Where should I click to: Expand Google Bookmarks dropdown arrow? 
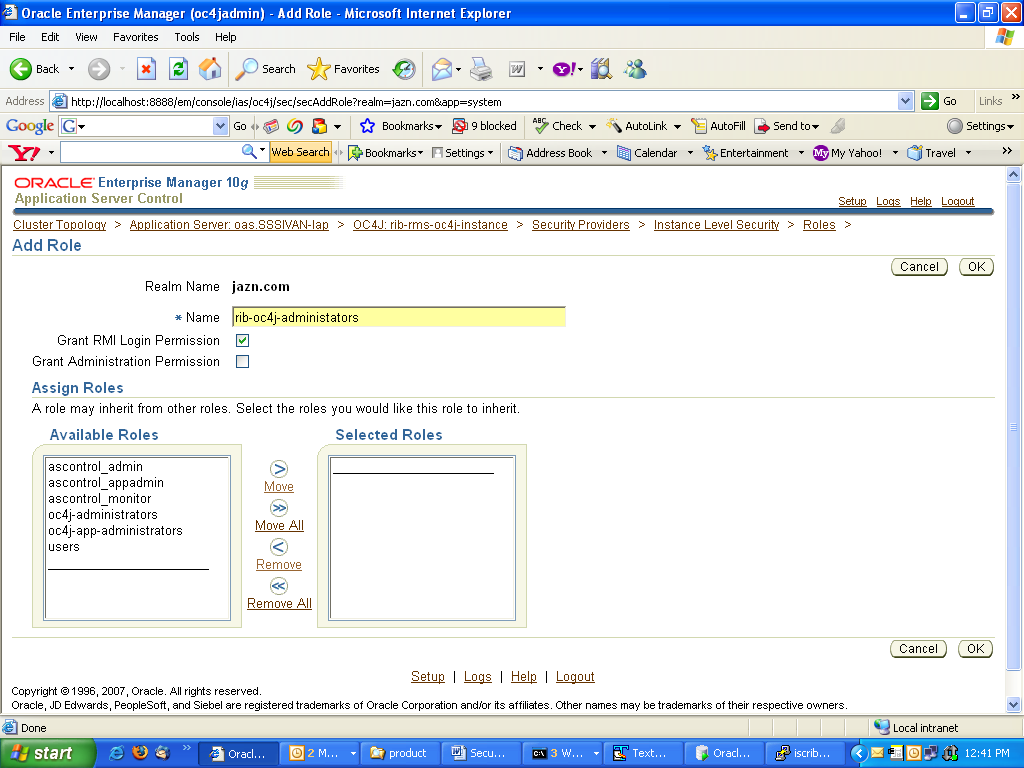click(438, 127)
